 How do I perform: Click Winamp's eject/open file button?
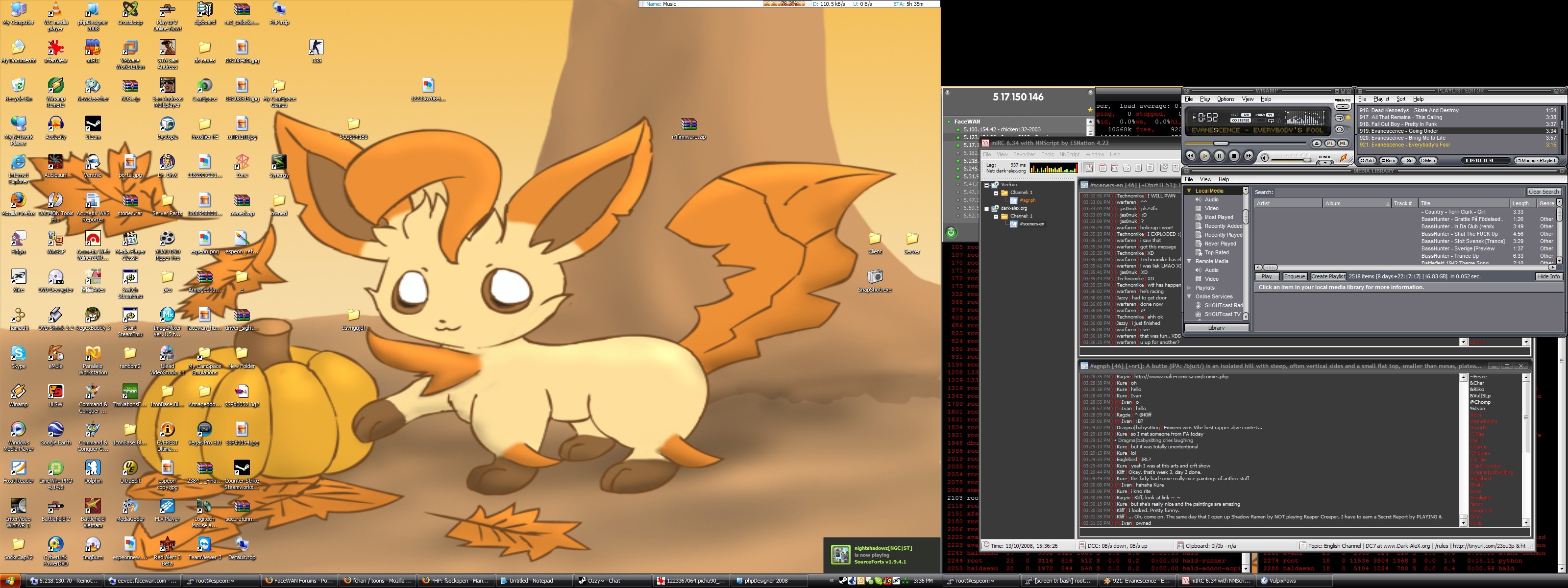[x=1317, y=144]
